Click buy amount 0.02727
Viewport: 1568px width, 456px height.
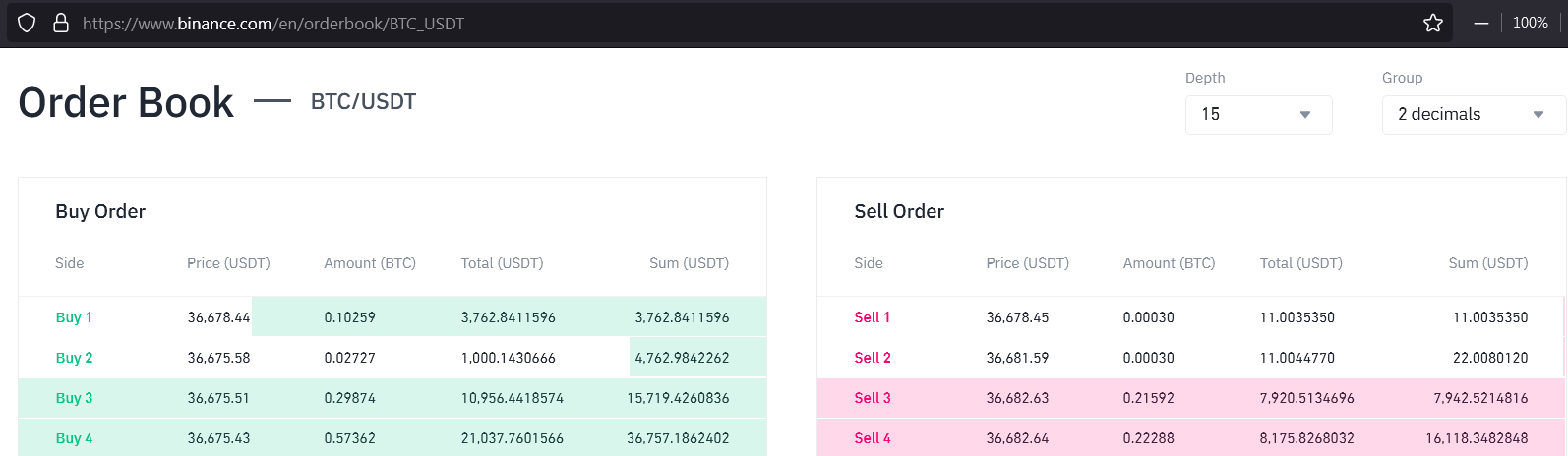click(x=349, y=358)
